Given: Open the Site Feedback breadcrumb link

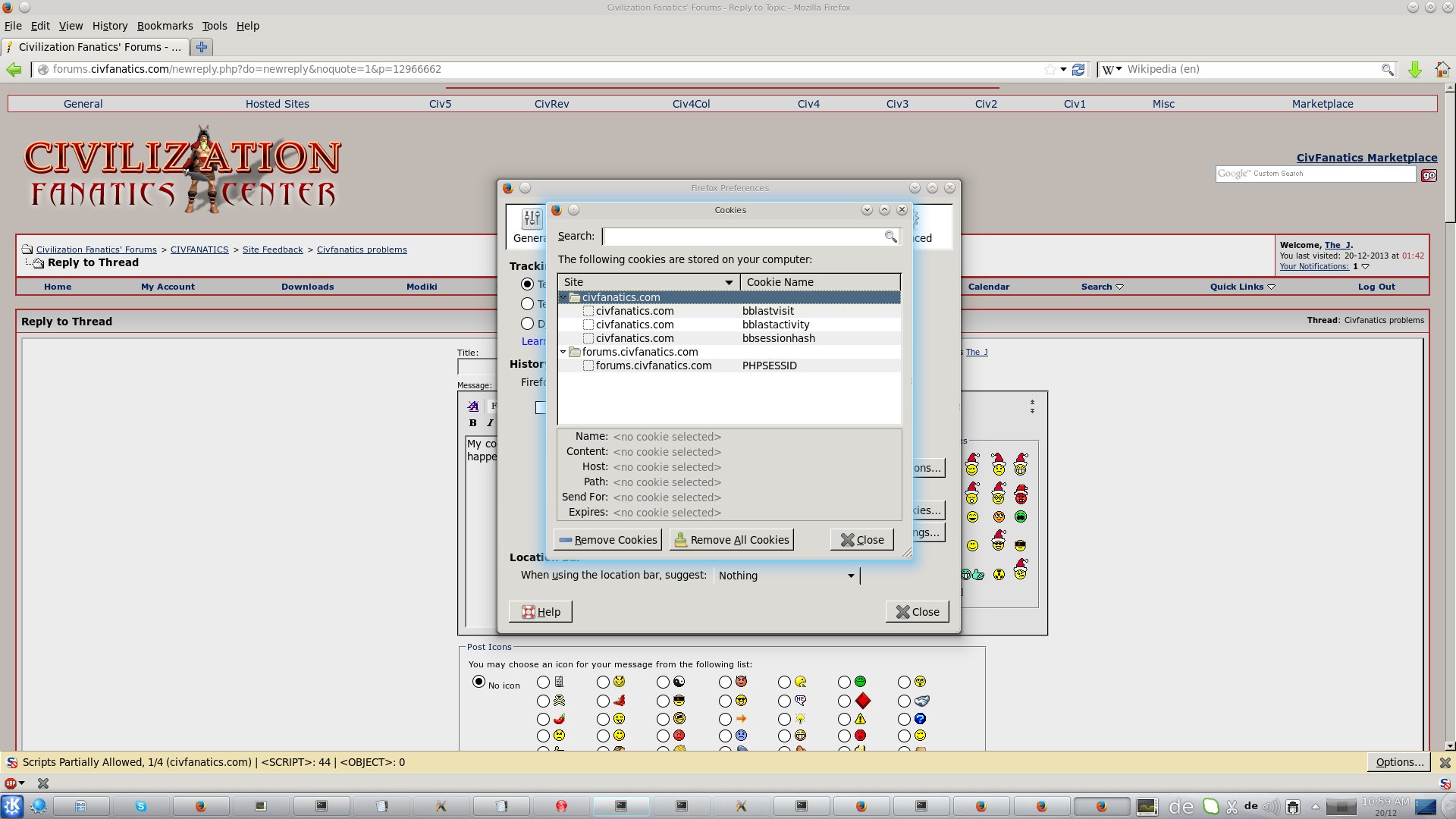Looking at the screenshot, I should coord(272,249).
